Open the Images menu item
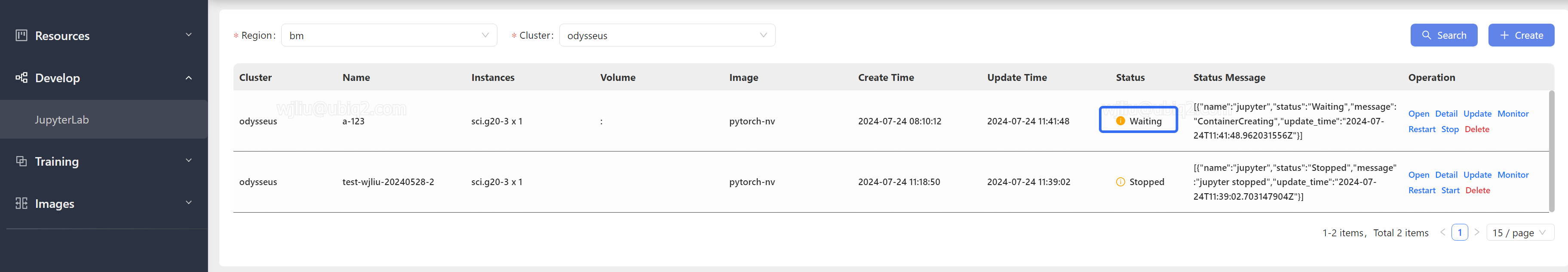The width and height of the screenshot is (1568, 272). click(x=104, y=203)
